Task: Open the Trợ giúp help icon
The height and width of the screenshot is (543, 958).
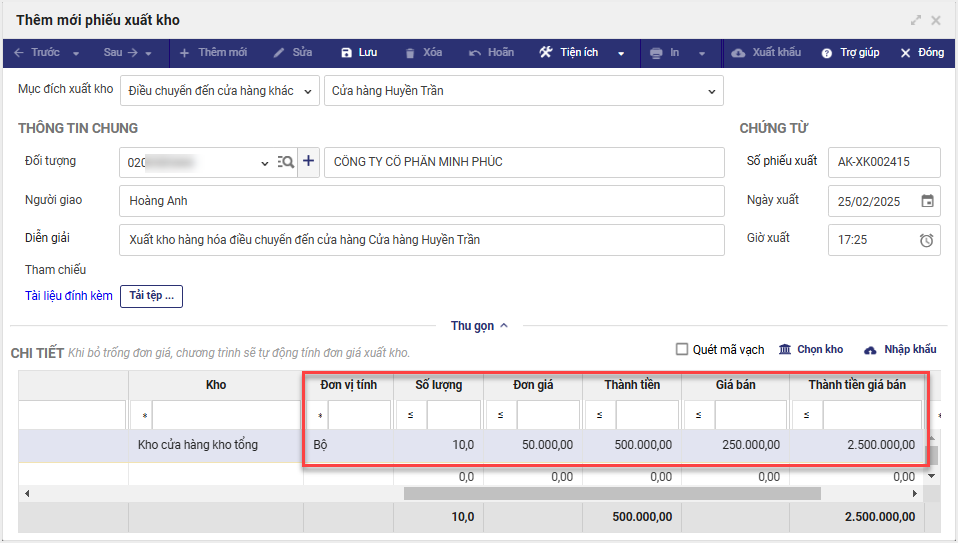Action: click(x=827, y=53)
